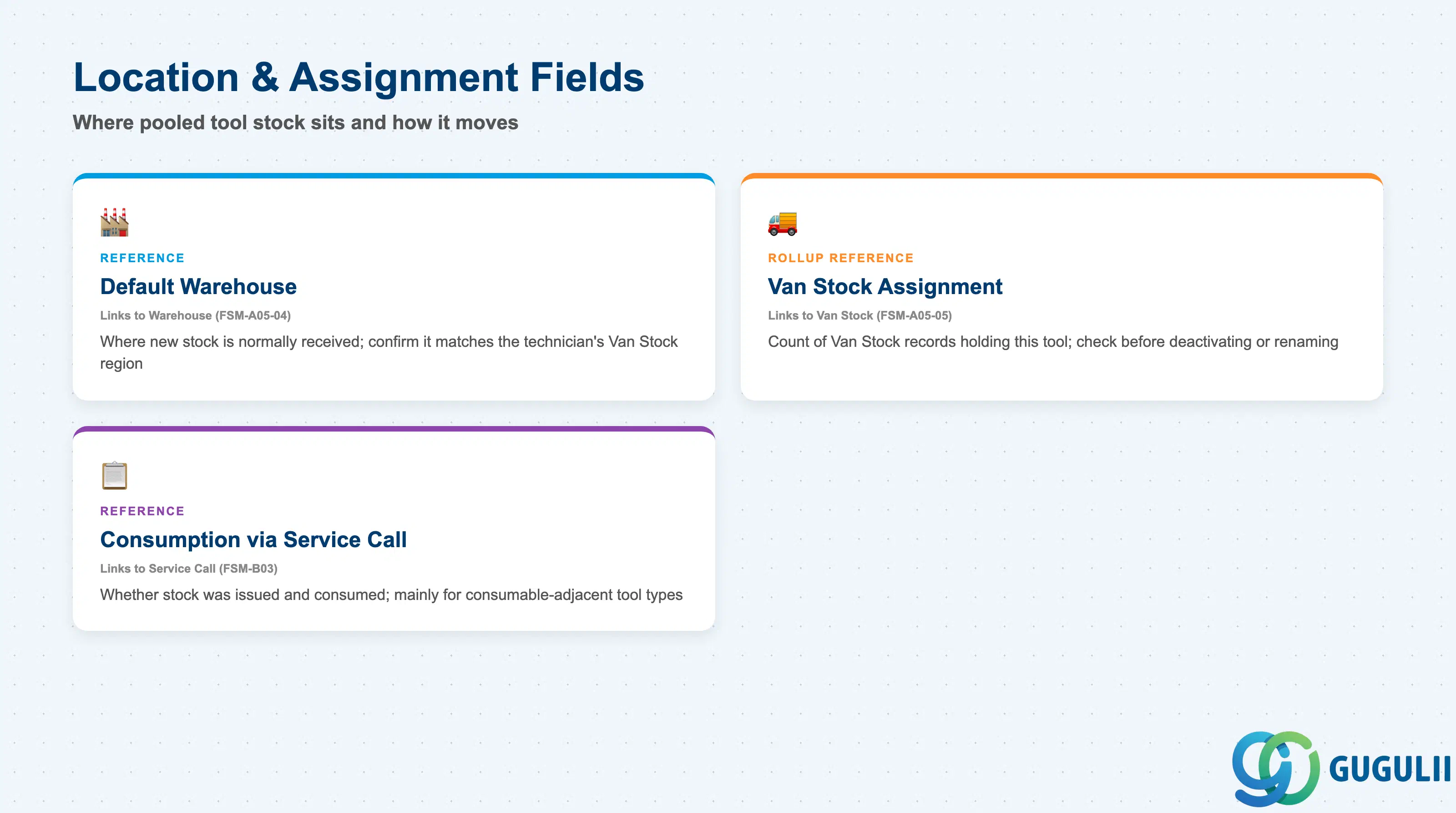Click the ROLLUP REFERENCE label

[840, 258]
